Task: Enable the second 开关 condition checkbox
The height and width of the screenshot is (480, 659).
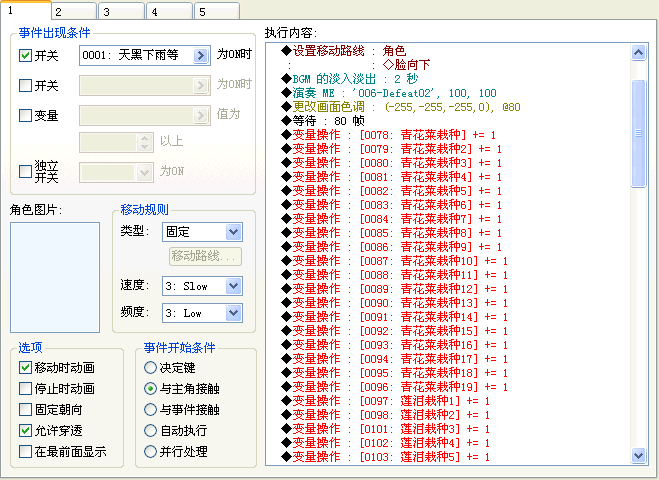Action: 25,85
